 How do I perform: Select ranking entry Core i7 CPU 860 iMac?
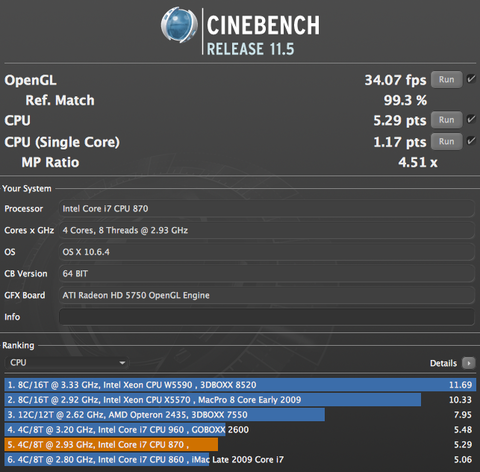tap(240, 460)
